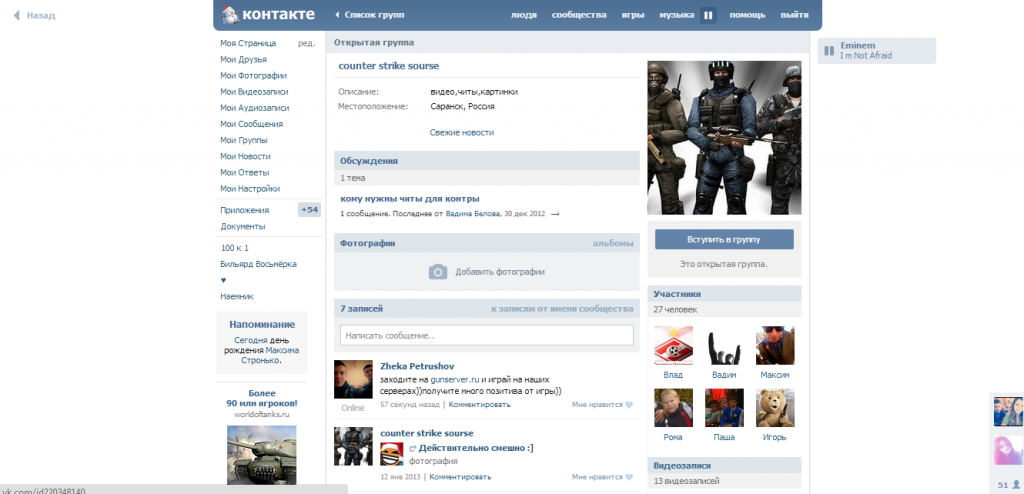Like Zheka Petrushov's post with the heart
The width and height of the screenshot is (1024, 494).
(629, 405)
